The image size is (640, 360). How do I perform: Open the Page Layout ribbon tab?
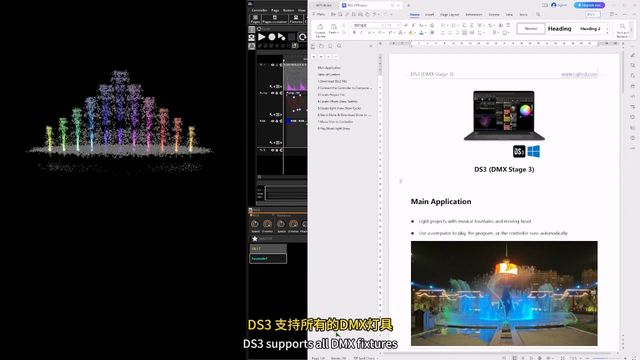tap(449, 14)
